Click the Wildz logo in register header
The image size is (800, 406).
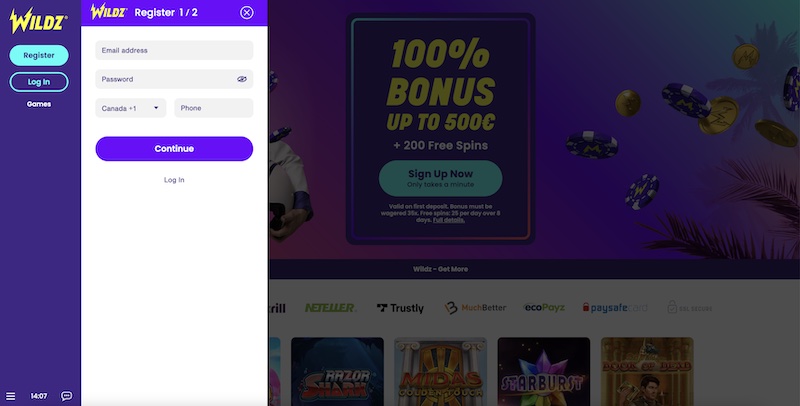[x=109, y=12]
